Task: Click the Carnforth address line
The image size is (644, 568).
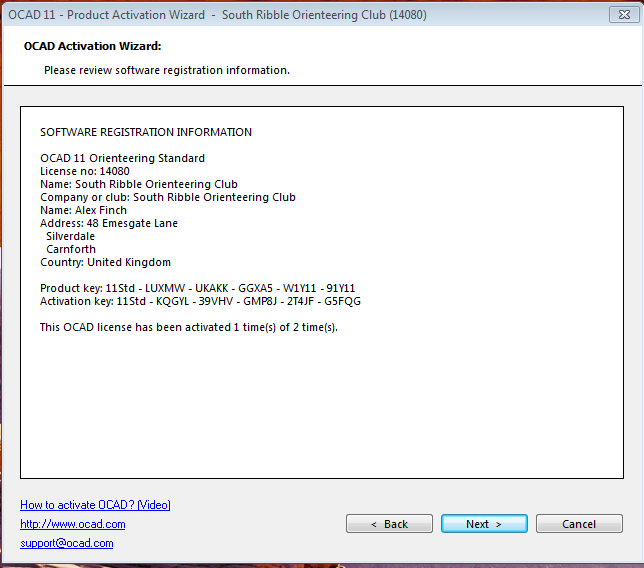Action: click(71, 249)
